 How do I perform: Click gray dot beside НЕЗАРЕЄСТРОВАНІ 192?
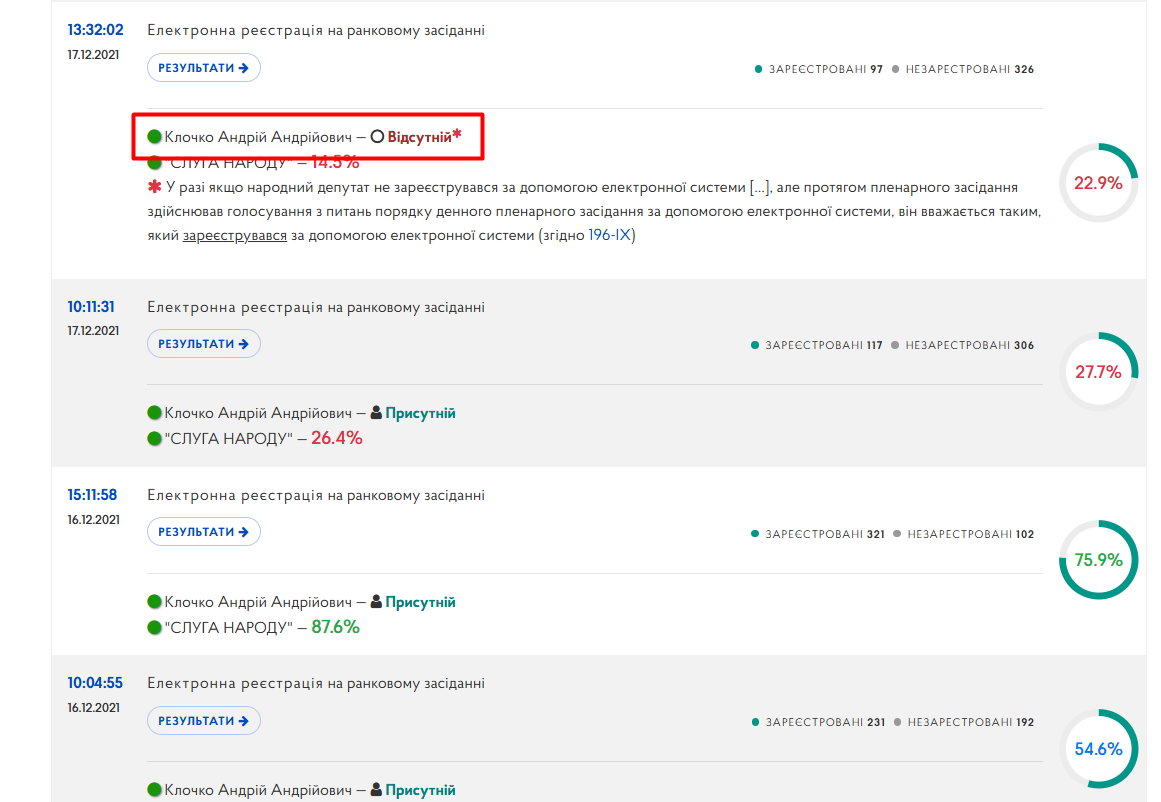coord(897,722)
